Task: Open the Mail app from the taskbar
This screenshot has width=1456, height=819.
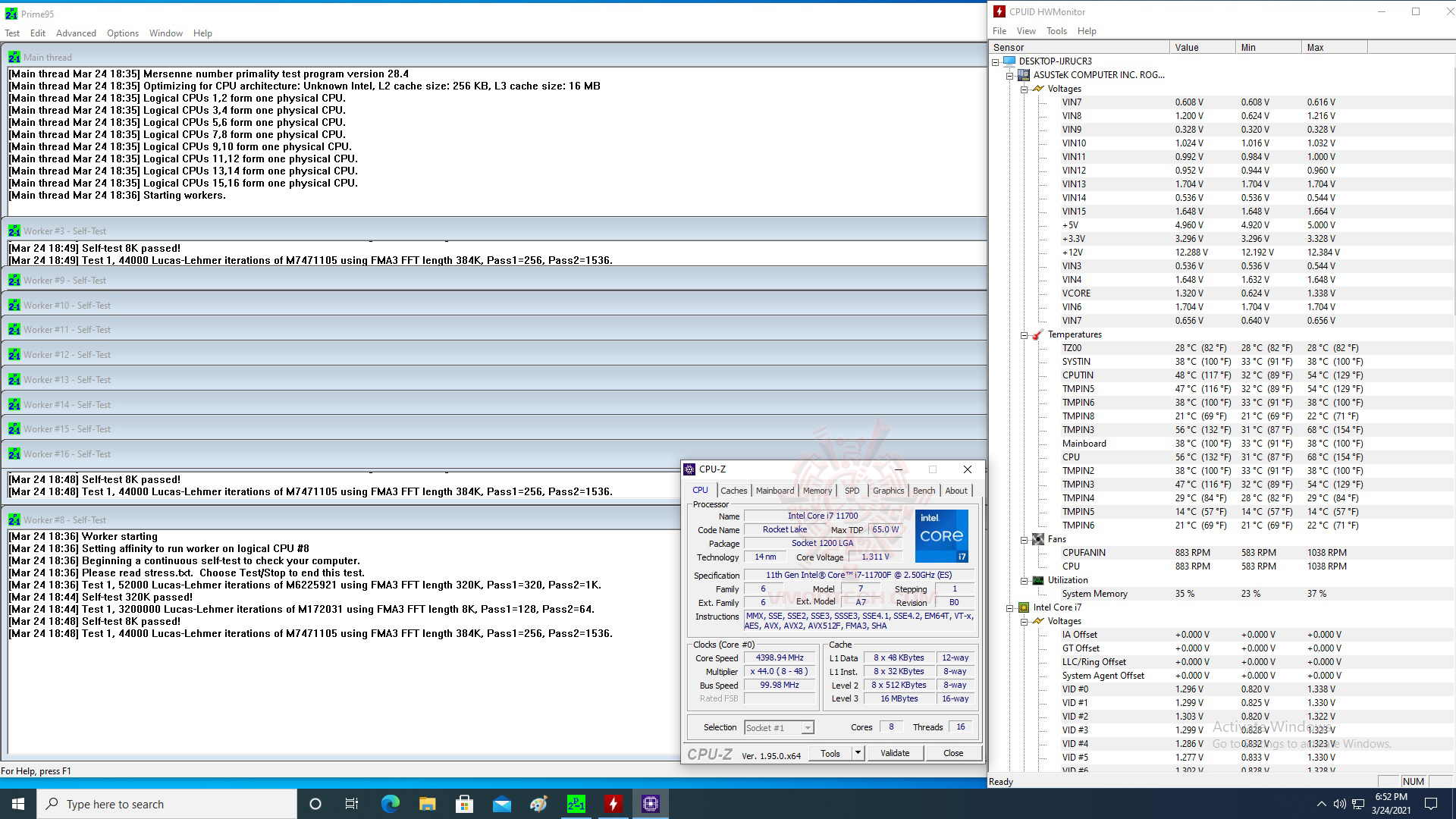Action: click(501, 804)
